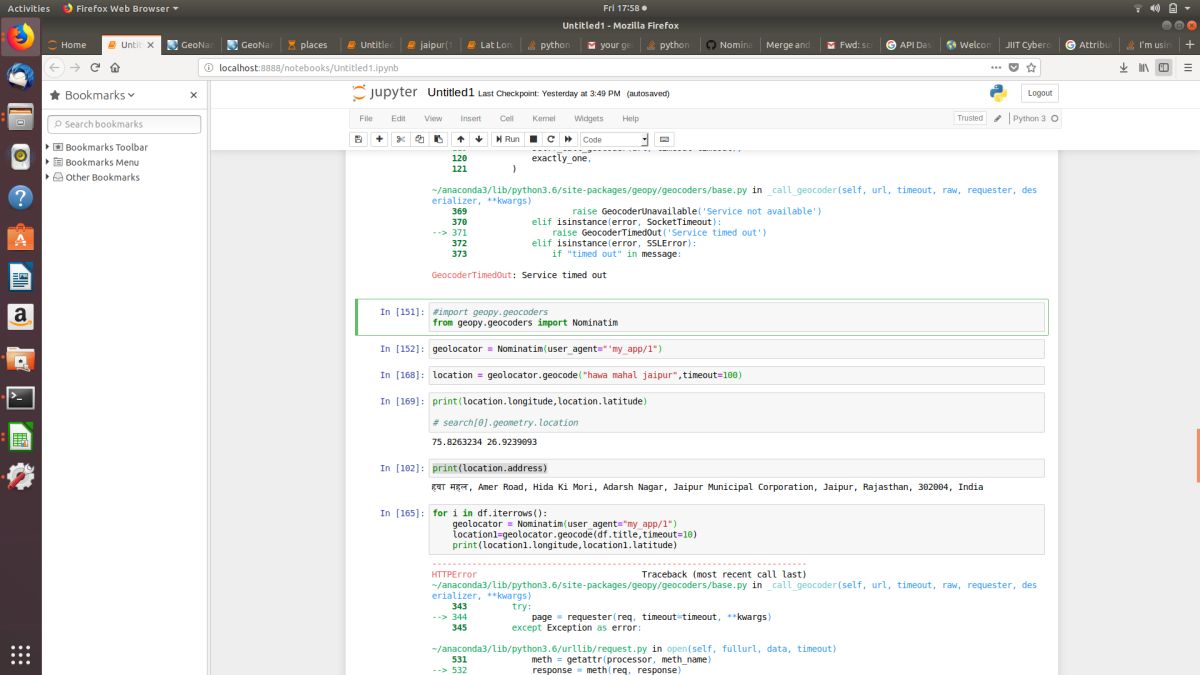Open the notebook Edit menu

[x=398, y=118]
